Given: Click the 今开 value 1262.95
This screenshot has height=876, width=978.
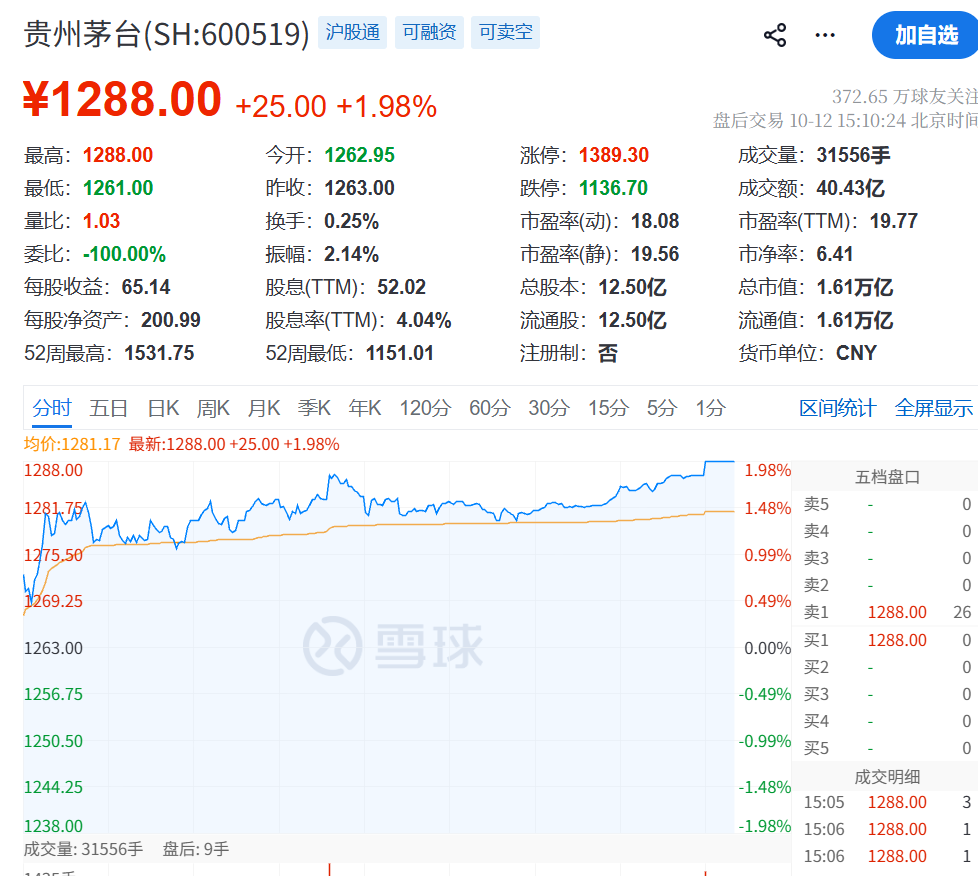Looking at the screenshot, I should (x=359, y=155).
